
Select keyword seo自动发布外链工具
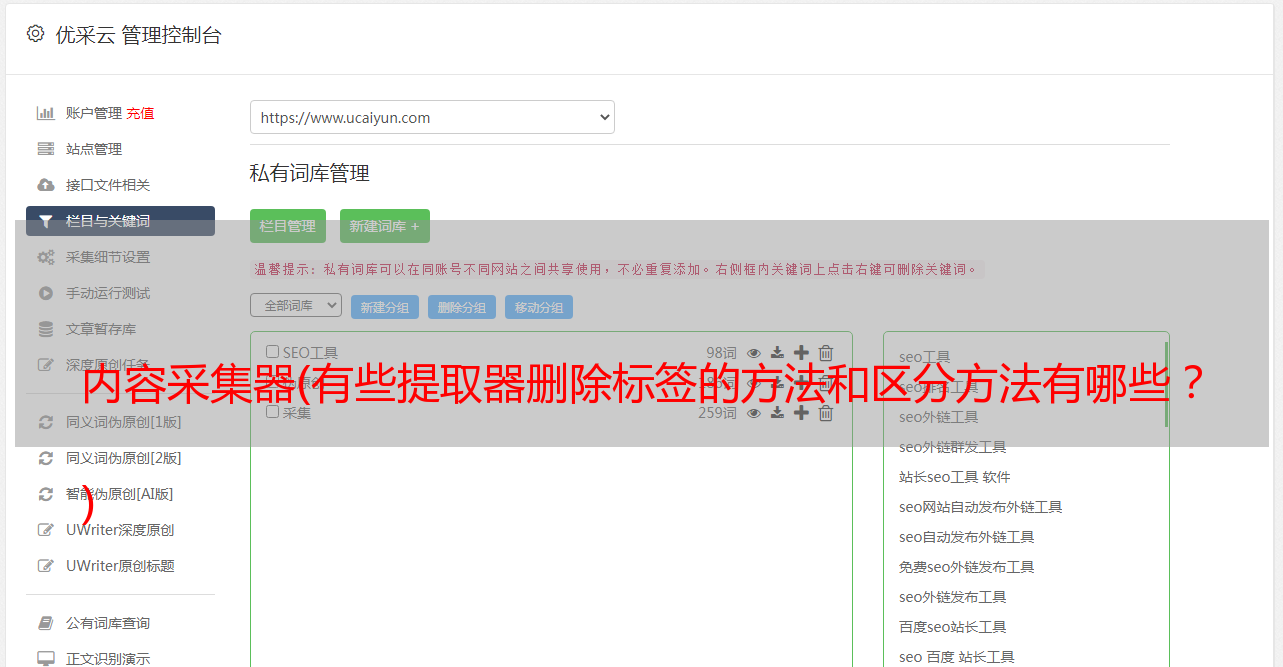pos(966,537)
